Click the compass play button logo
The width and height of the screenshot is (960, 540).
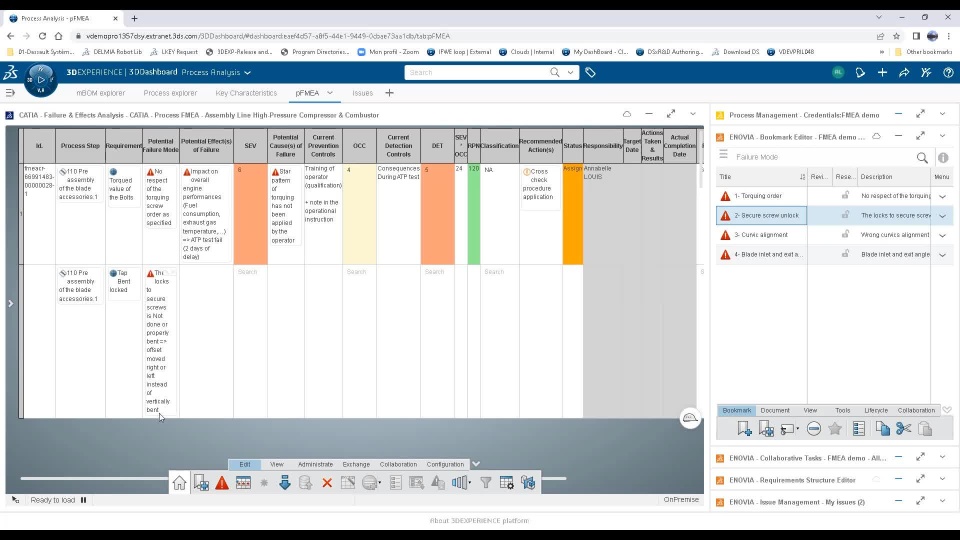(x=41, y=80)
